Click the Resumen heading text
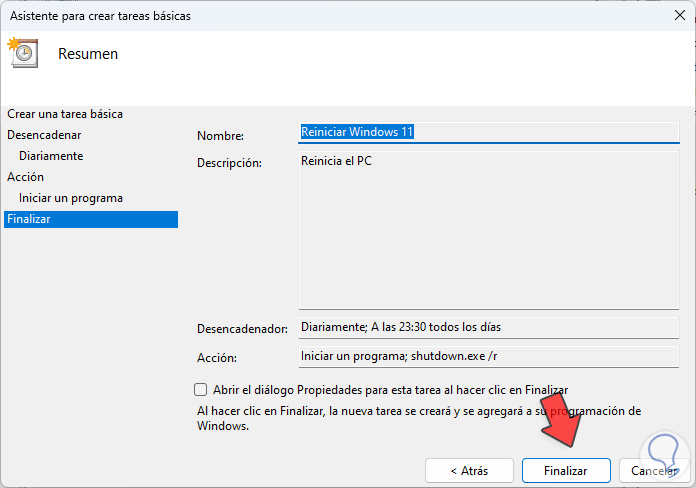696x488 pixels. click(x=88, y=54)
